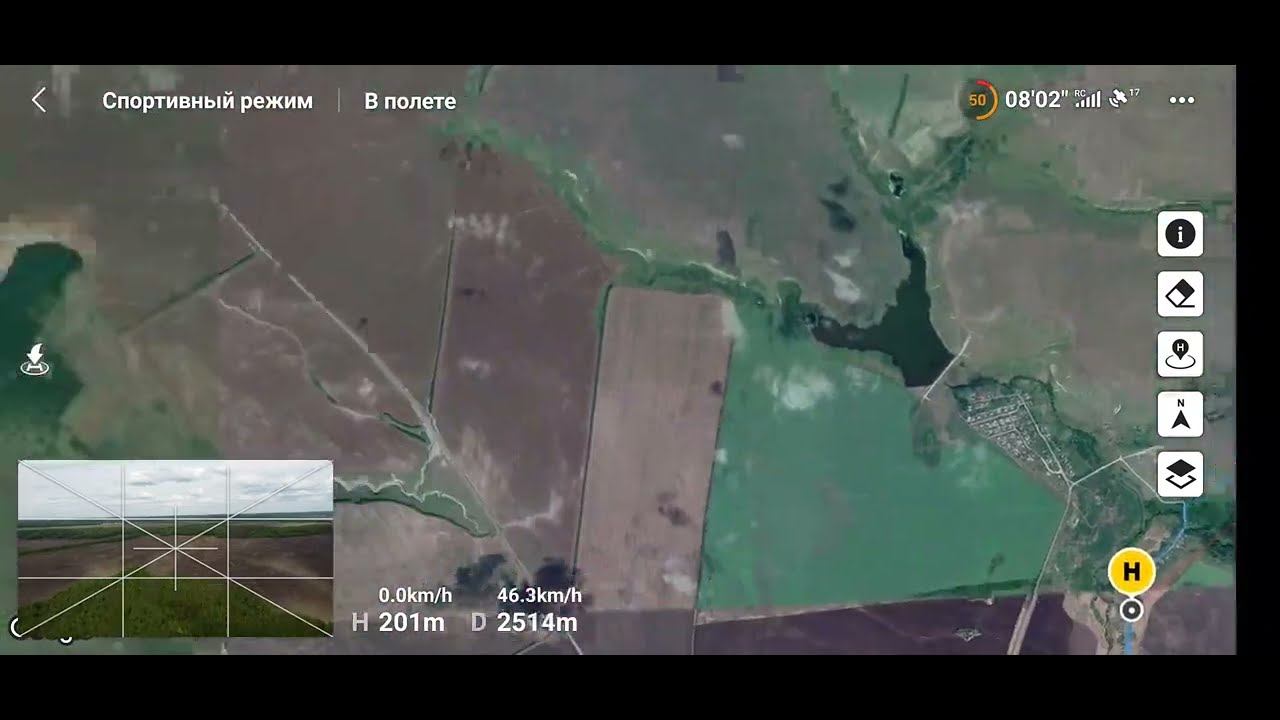Tap the remaining flight time 08'02"
This screenshot has height=720, width=1280.
1036,100
